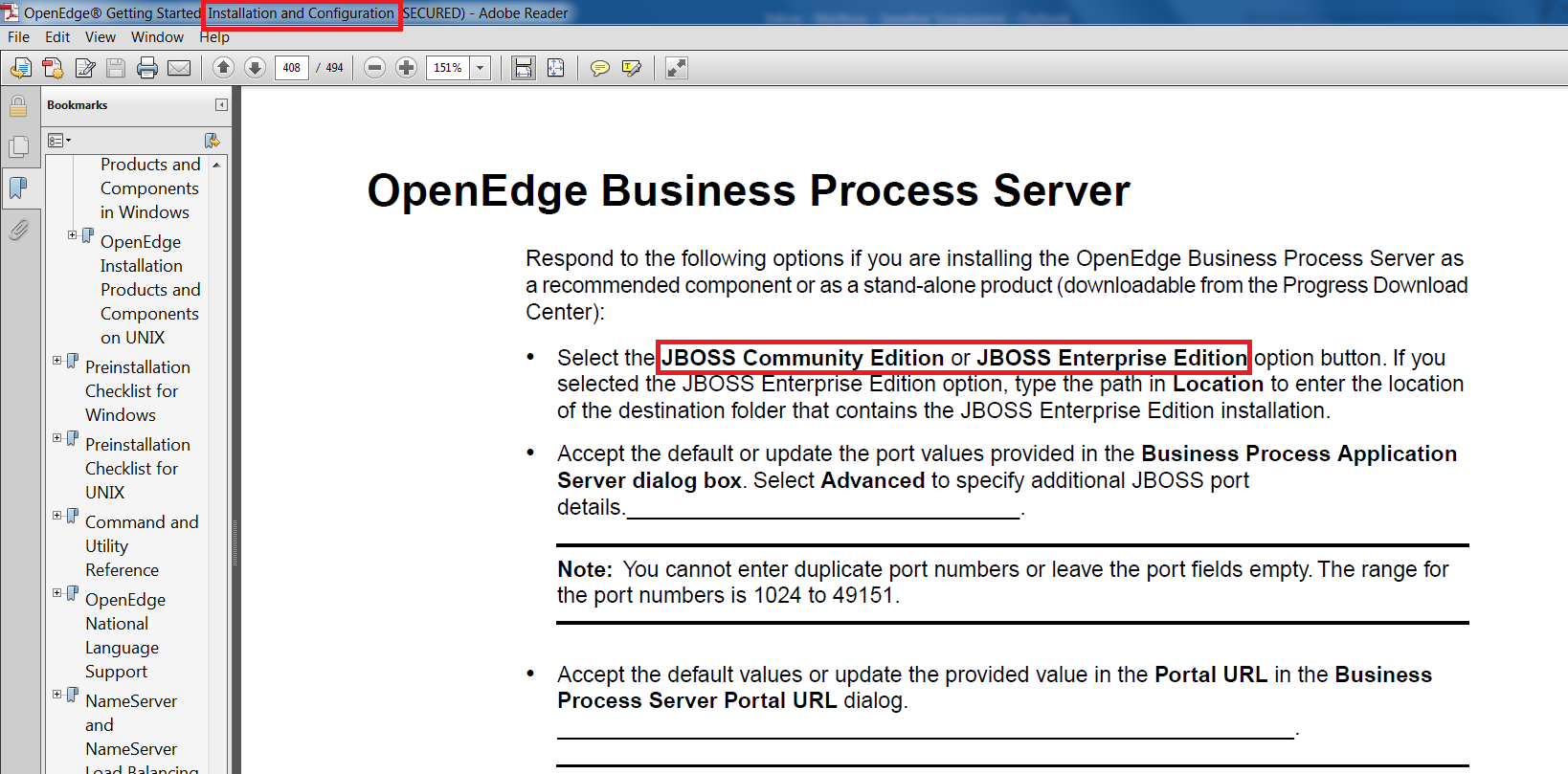1568x774 pixels.
Task: Click the security lock panel icon
Action: [18, 105]
